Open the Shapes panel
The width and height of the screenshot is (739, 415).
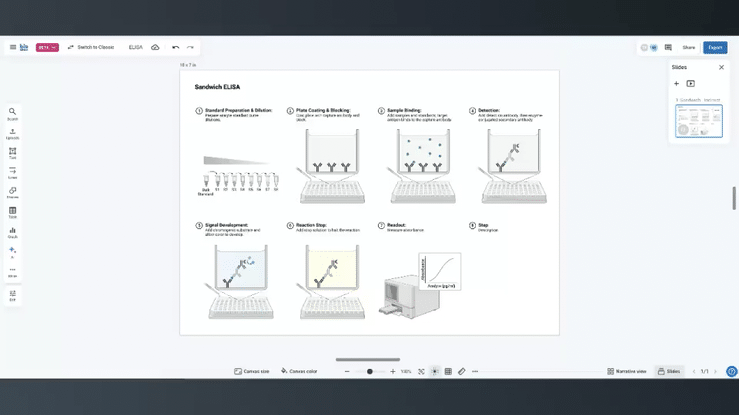[12, 193]
